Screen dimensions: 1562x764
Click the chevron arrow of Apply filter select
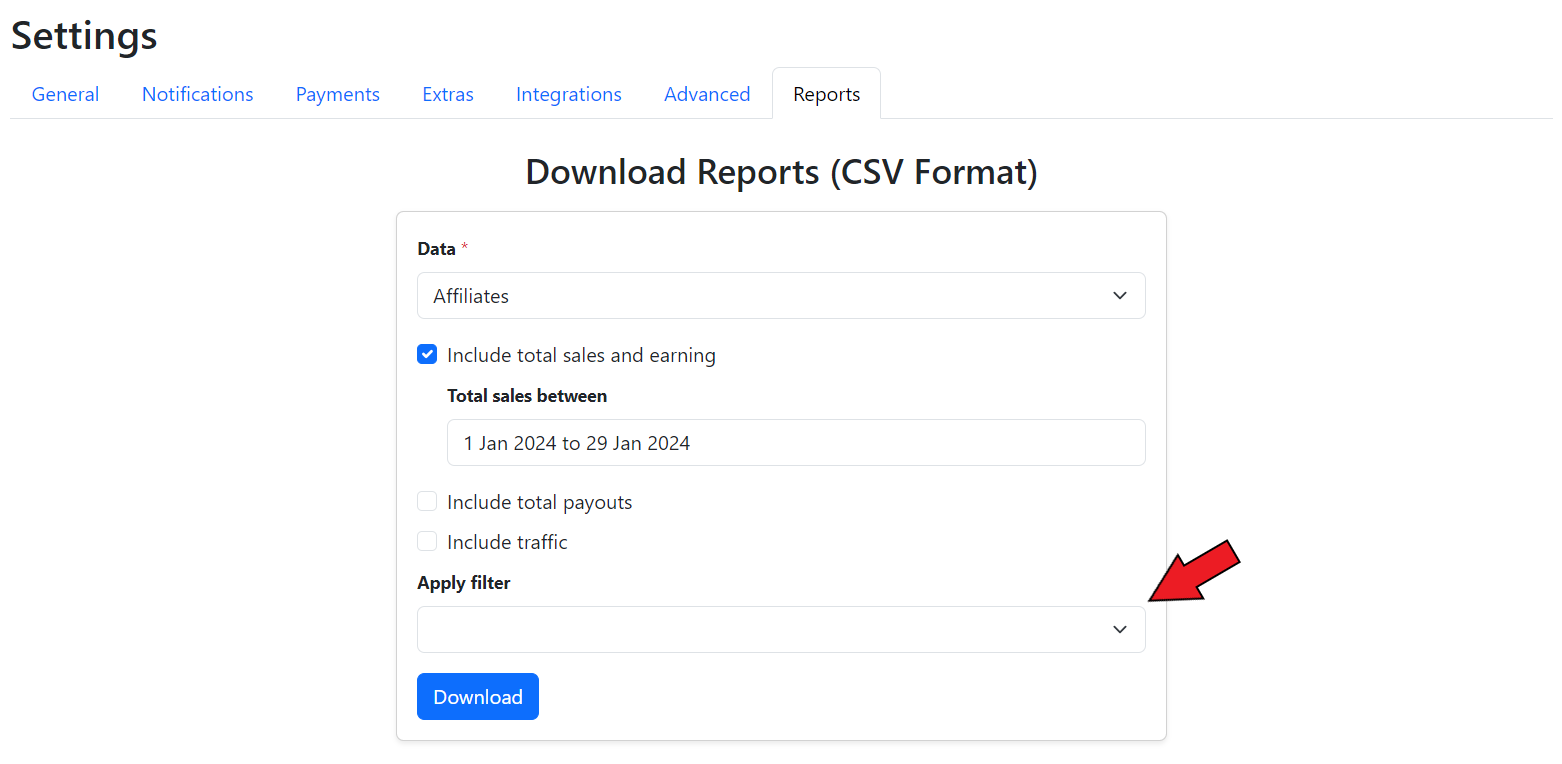point(1120,630)
